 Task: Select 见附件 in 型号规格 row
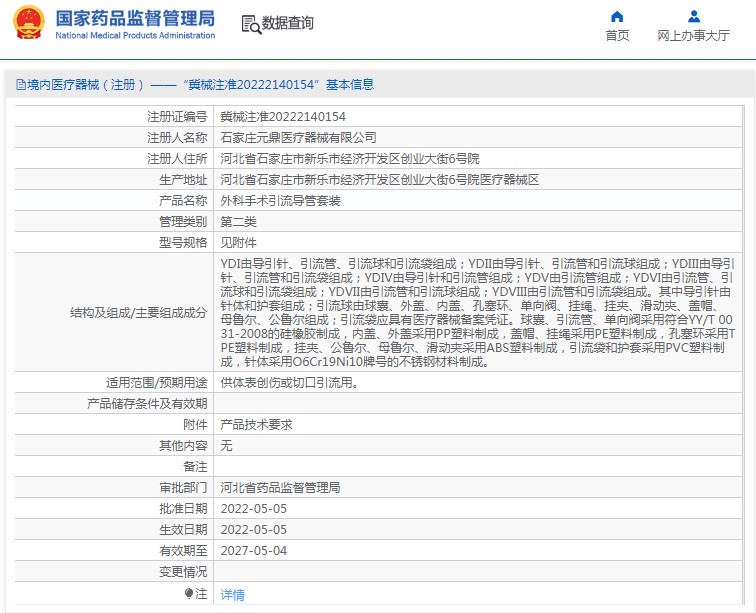[x=239, y=243]
